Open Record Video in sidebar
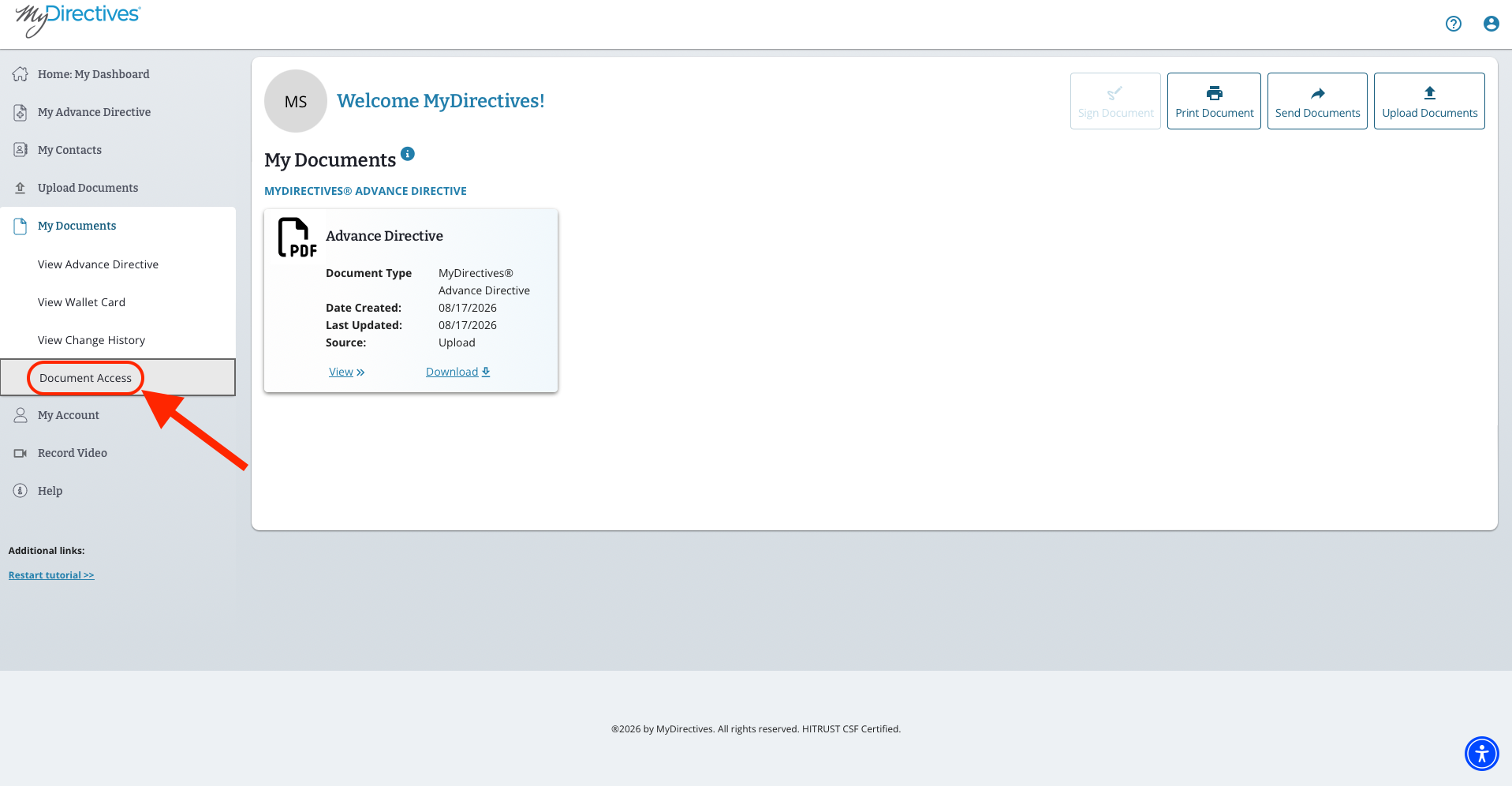 (73, 453)
